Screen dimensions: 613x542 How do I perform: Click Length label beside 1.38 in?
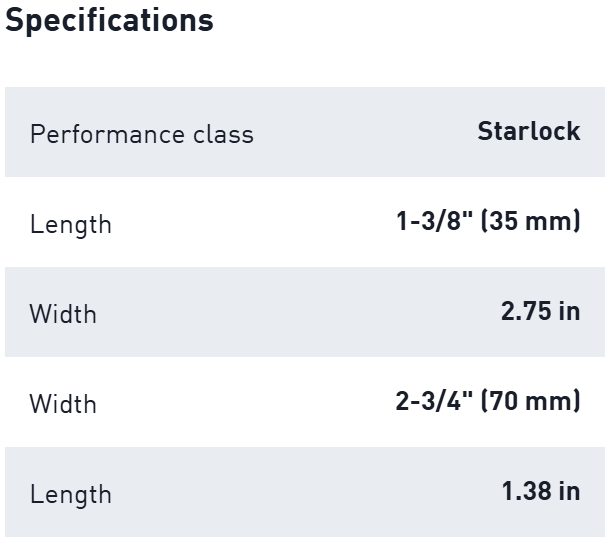point(70,494)
